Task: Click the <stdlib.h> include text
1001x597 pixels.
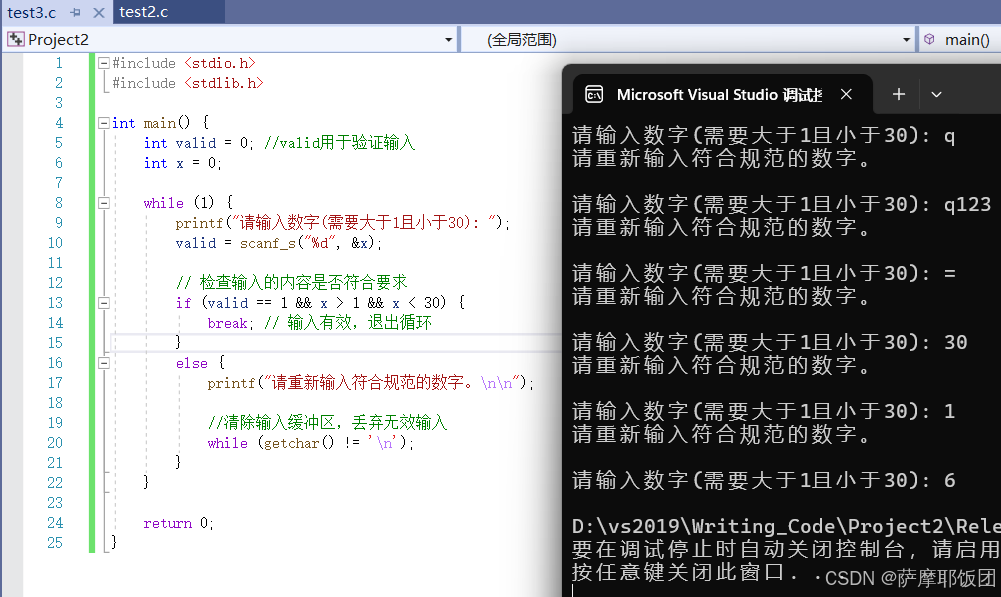Action: [224, 83]
